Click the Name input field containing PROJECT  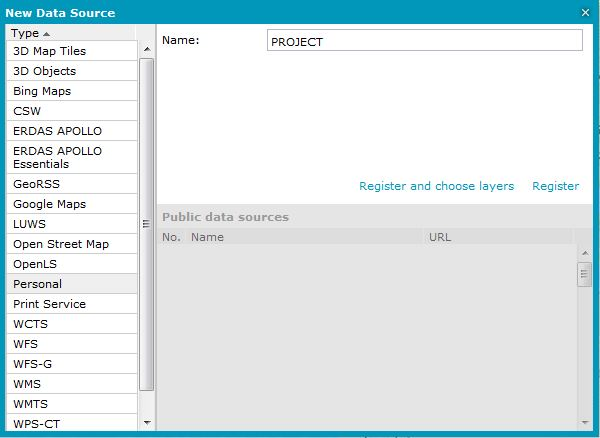coord(425,40)
